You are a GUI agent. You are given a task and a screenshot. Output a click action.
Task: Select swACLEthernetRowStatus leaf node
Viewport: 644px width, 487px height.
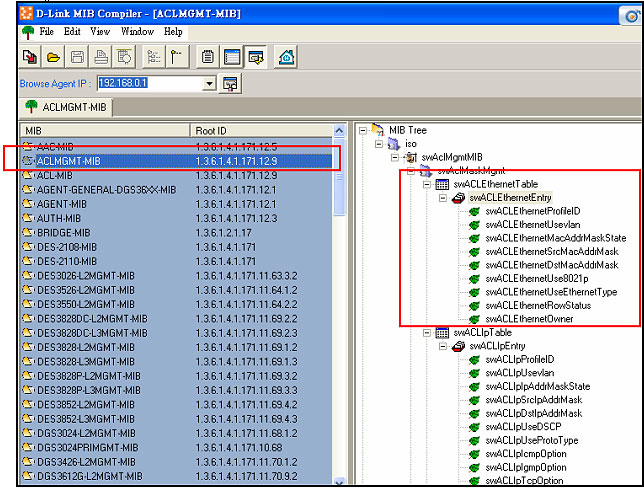[x=537, y=305]
